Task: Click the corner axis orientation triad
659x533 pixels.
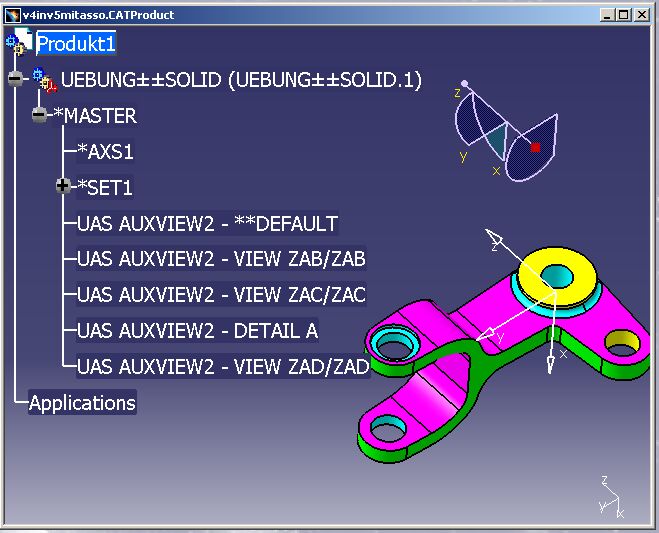Action: point(612,497)
